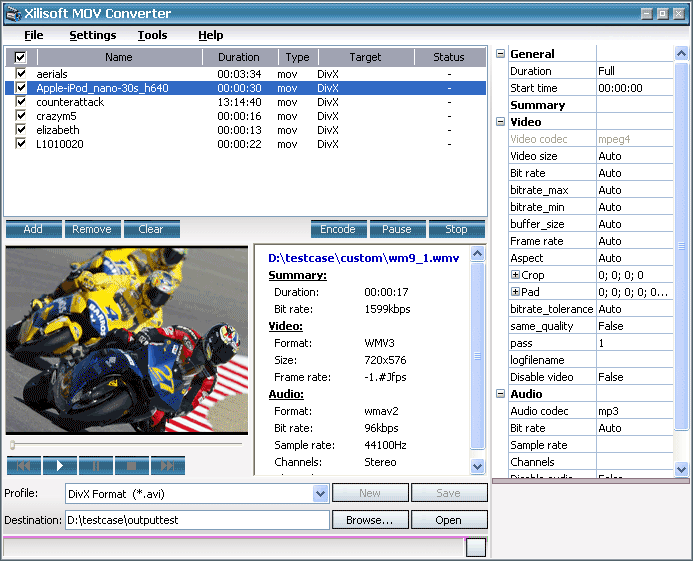This screenshot has width=693, height=561.
Task: Uncheck the crazym5 file checkbox
Action: pyautogui.click(x=20, y=116)
